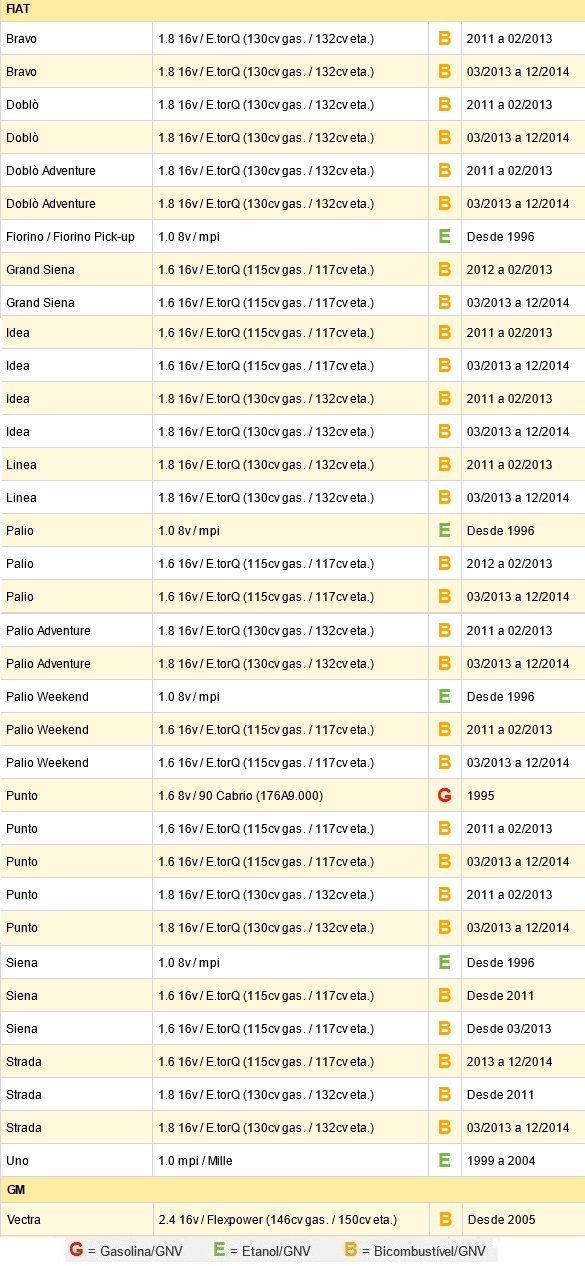Click '2012 a 02/2013' date in Grand Siena row

point(509,270)
